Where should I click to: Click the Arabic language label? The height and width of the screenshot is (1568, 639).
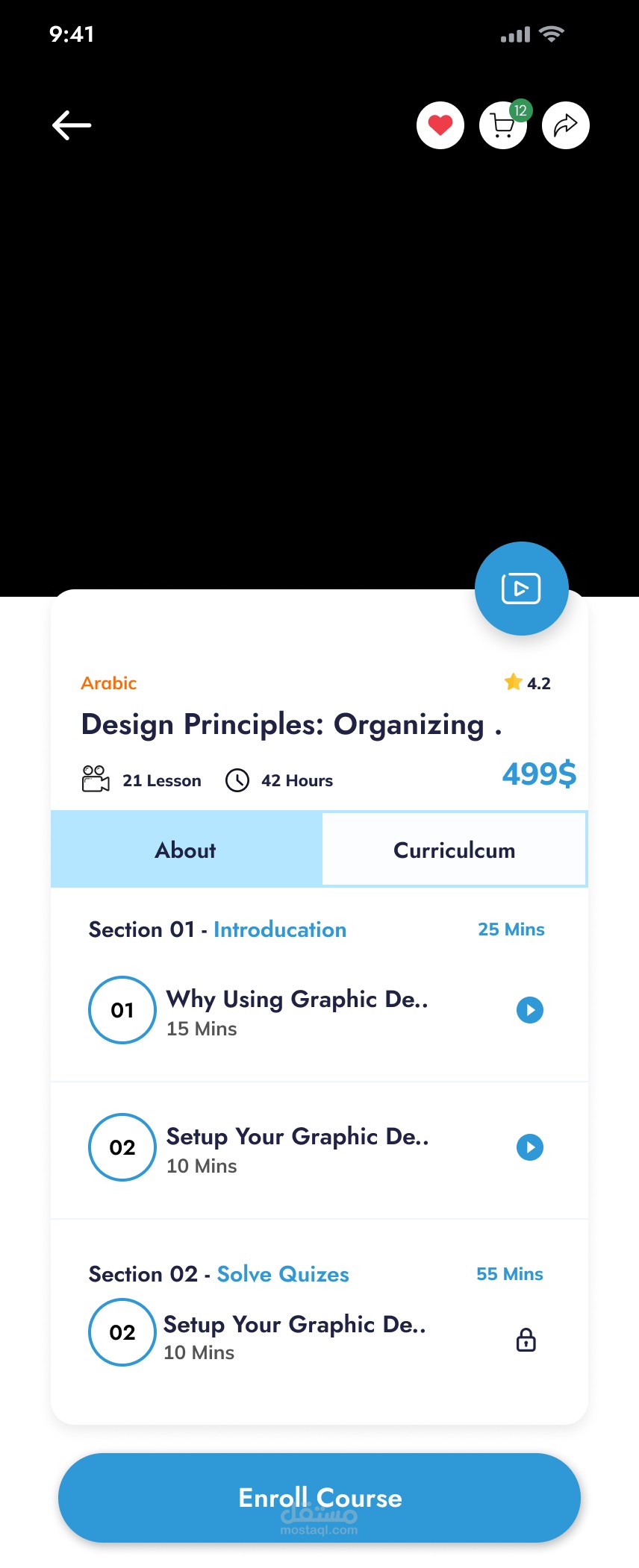click(x=109, y=683)
